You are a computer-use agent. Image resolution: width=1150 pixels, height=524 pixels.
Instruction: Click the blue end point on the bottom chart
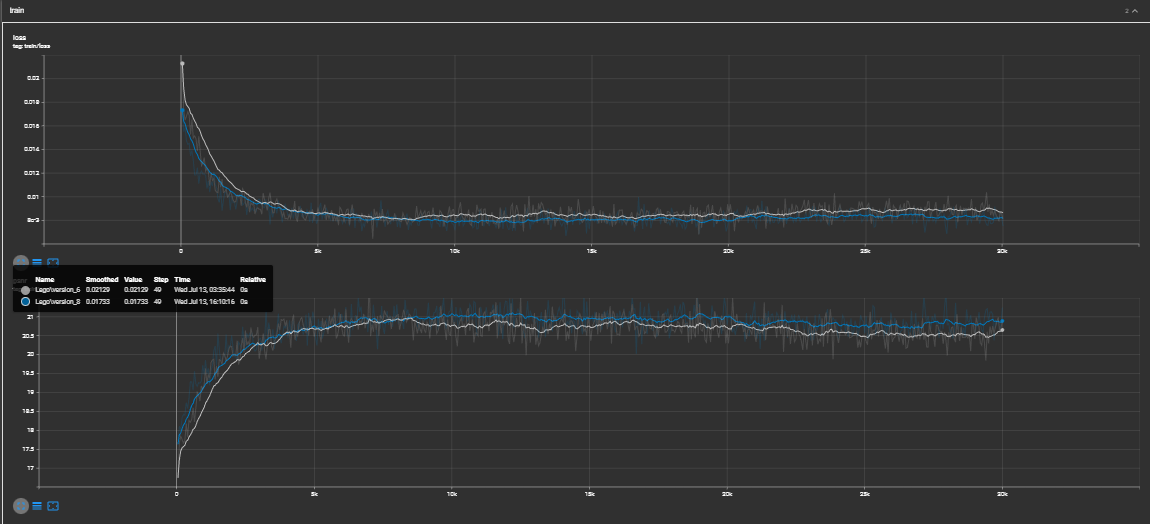coord(1002,321)
